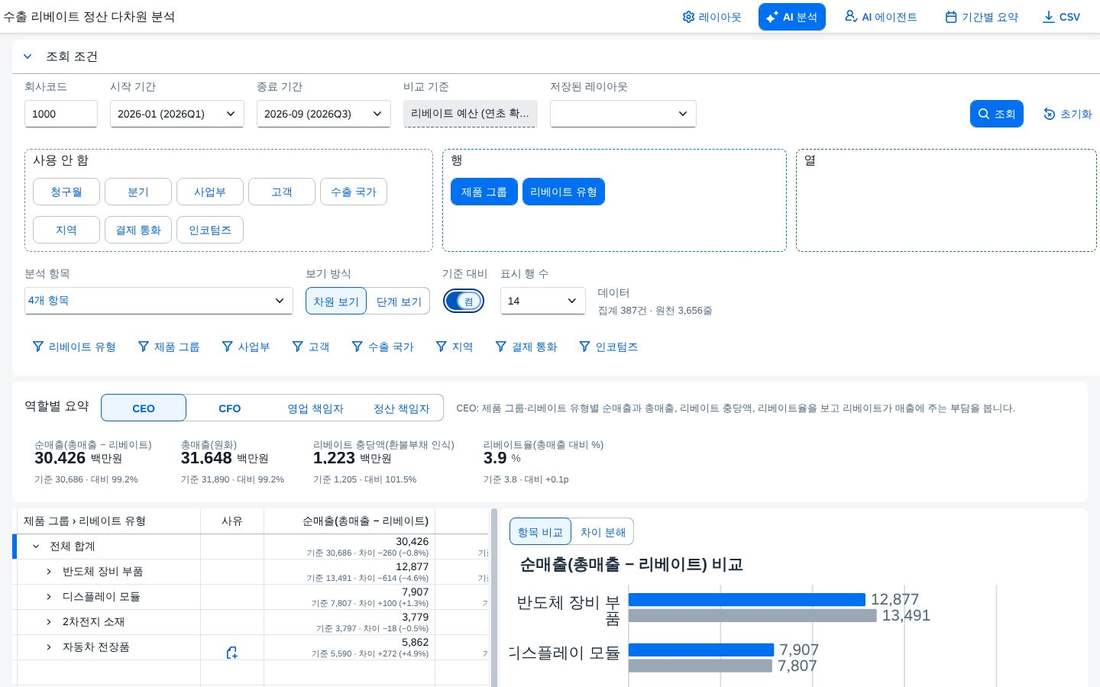Screen dimensions: 1100x687
Task: Select the 영업 책임자 role tab
Action: tap(315, 408)
